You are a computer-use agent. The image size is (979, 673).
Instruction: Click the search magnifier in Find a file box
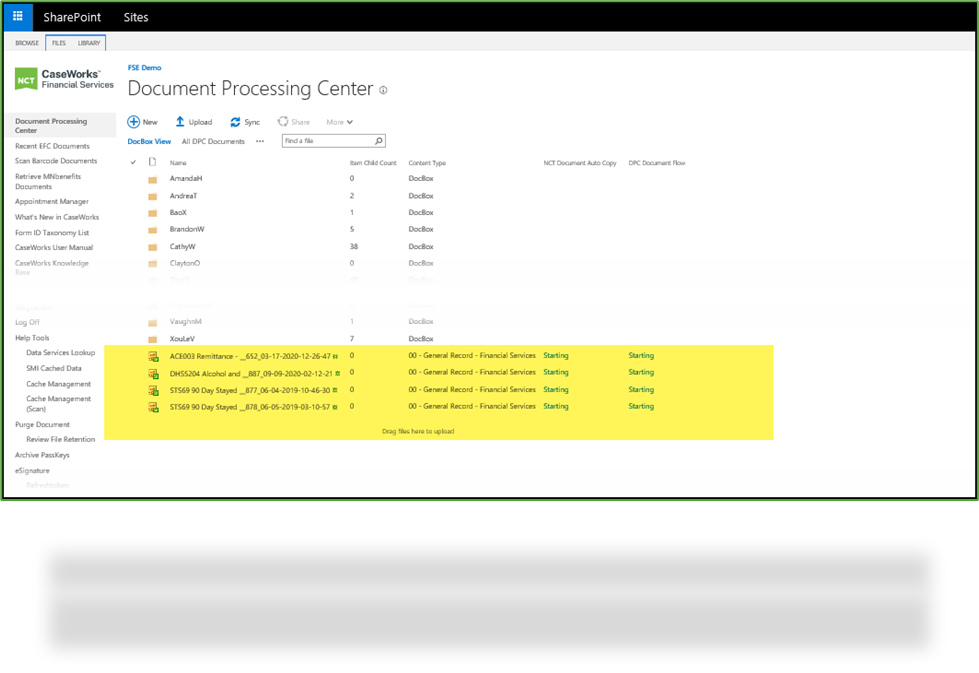[x=378, y=140]
